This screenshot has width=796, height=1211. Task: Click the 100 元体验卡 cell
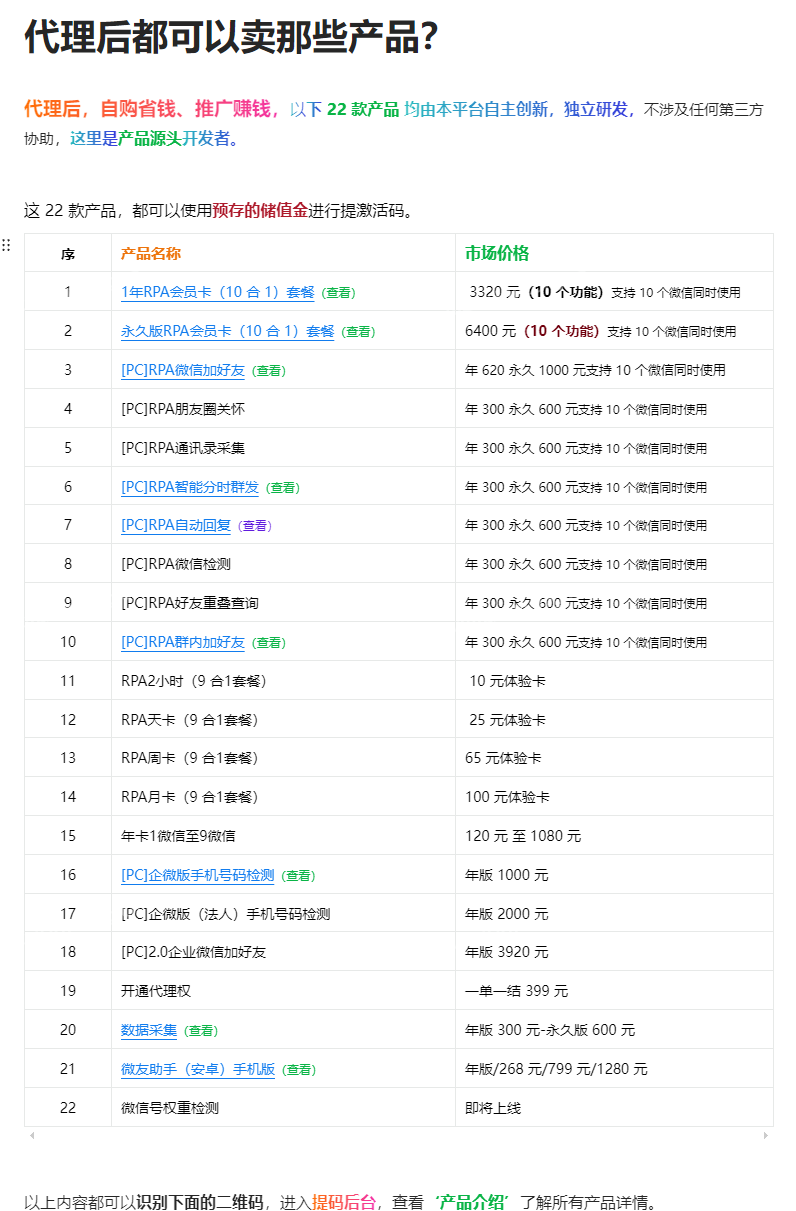pyautogui.click(x=614, y=797)
